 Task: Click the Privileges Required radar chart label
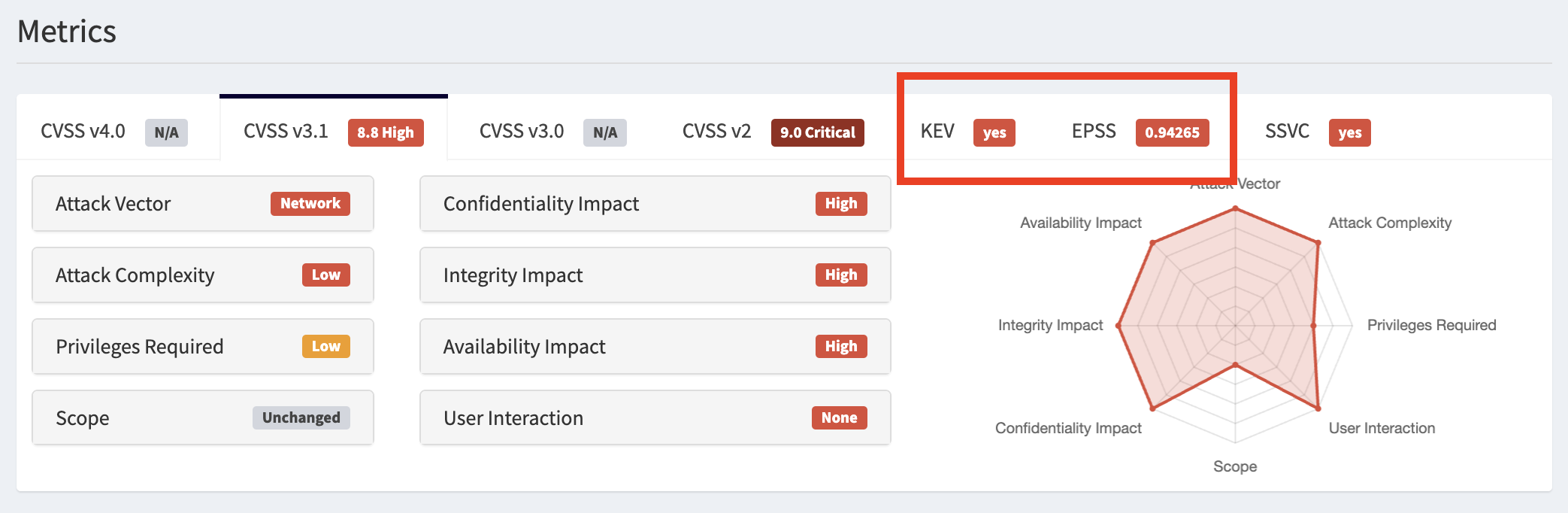pyautogui.click(x=1431, y=325)
